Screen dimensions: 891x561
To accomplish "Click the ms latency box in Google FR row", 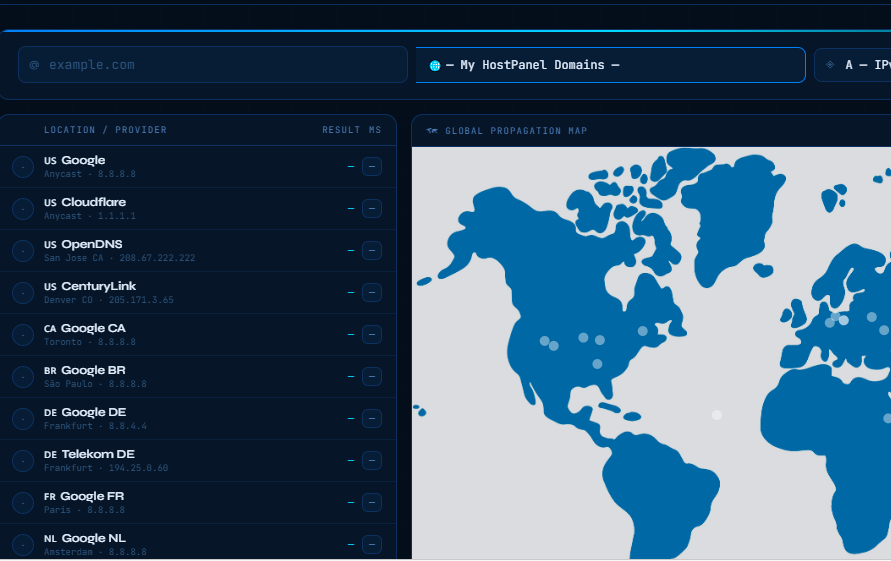I will click(372, 503).
